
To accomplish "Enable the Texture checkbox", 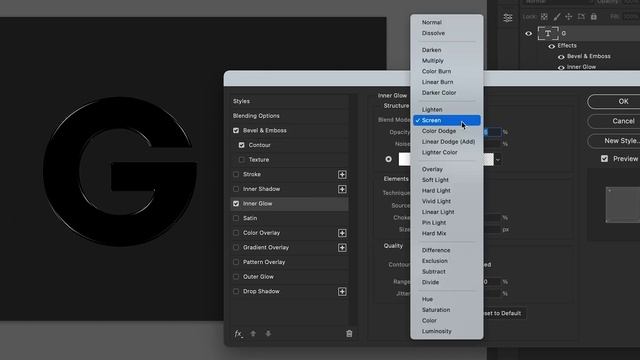I will tap(242, 160).
